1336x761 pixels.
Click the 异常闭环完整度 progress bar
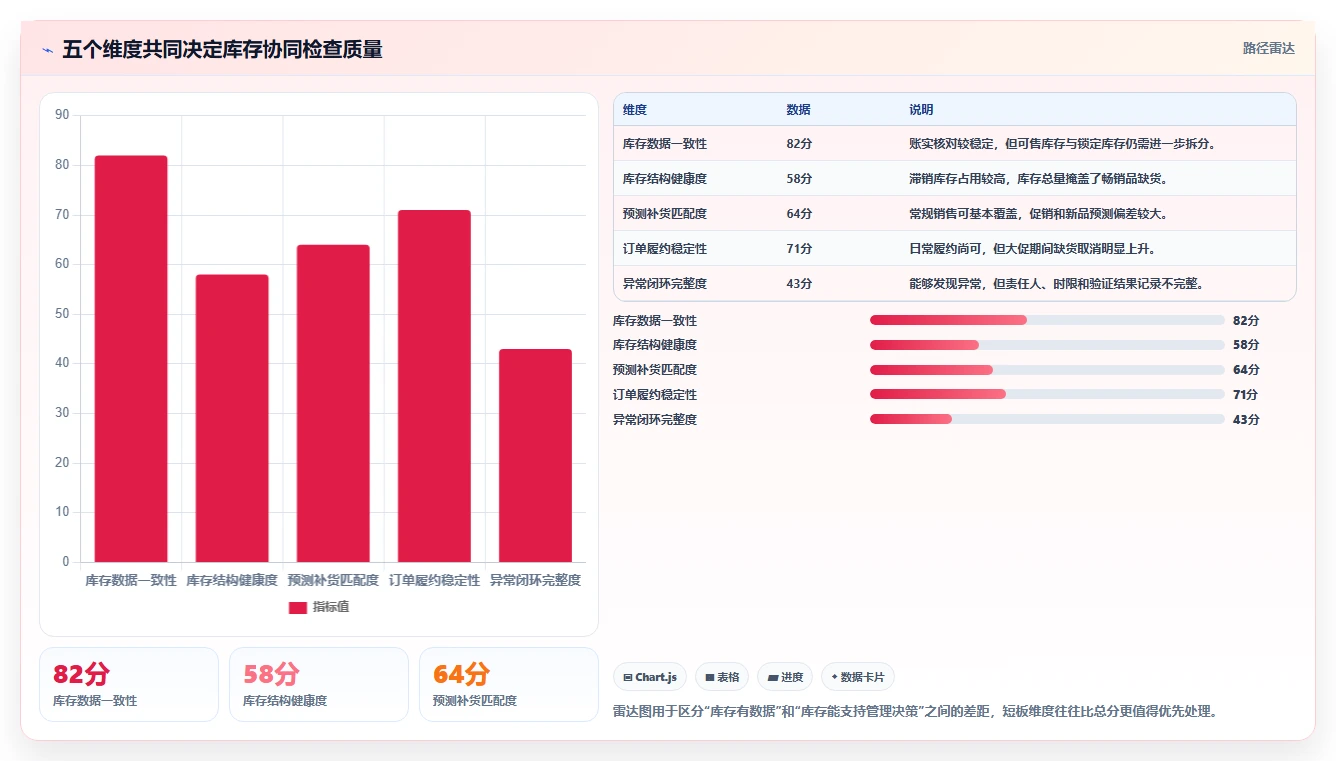click(x=1047, y=420)
